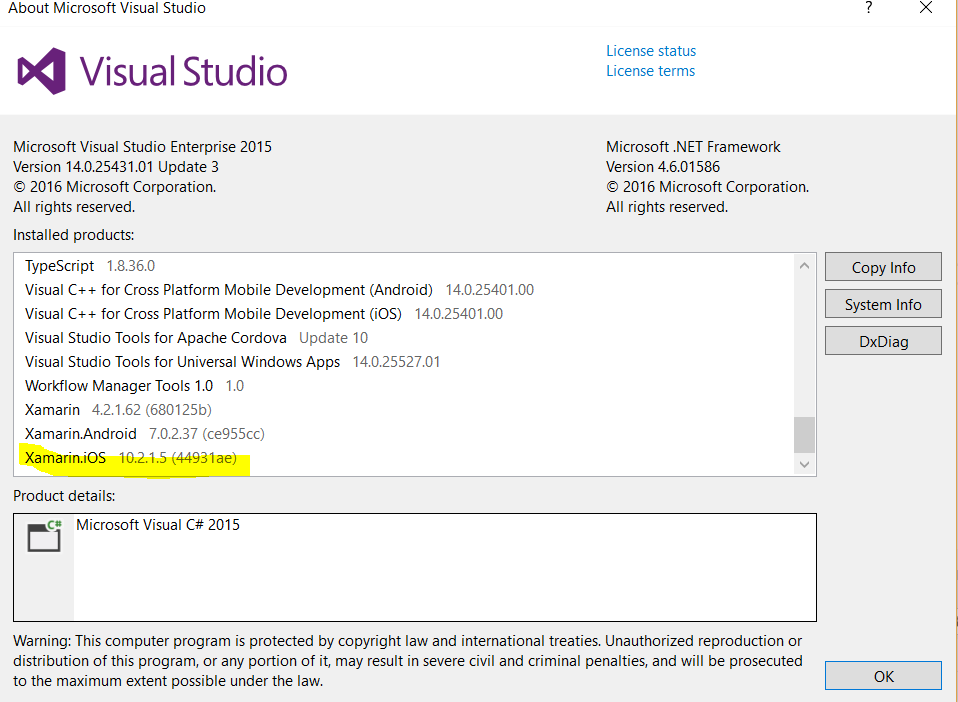The width and height of the screenshot is (958, 702).
Task: Select the Xamarin 4.2.1.62 row
Action: [403, 409]
